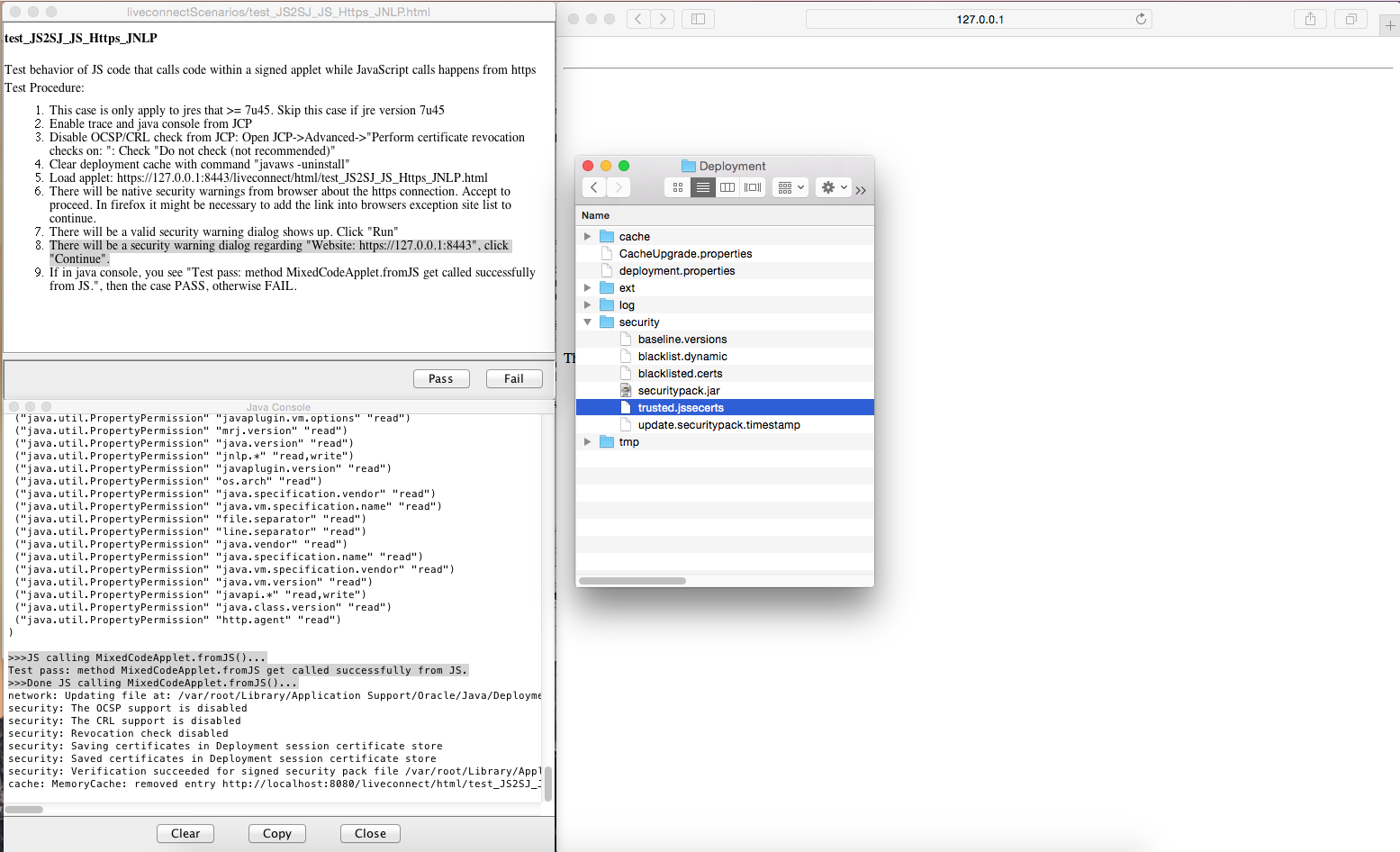Mark the test as Pass
This screenshot has width=1400, height=852.
[441, 379]
